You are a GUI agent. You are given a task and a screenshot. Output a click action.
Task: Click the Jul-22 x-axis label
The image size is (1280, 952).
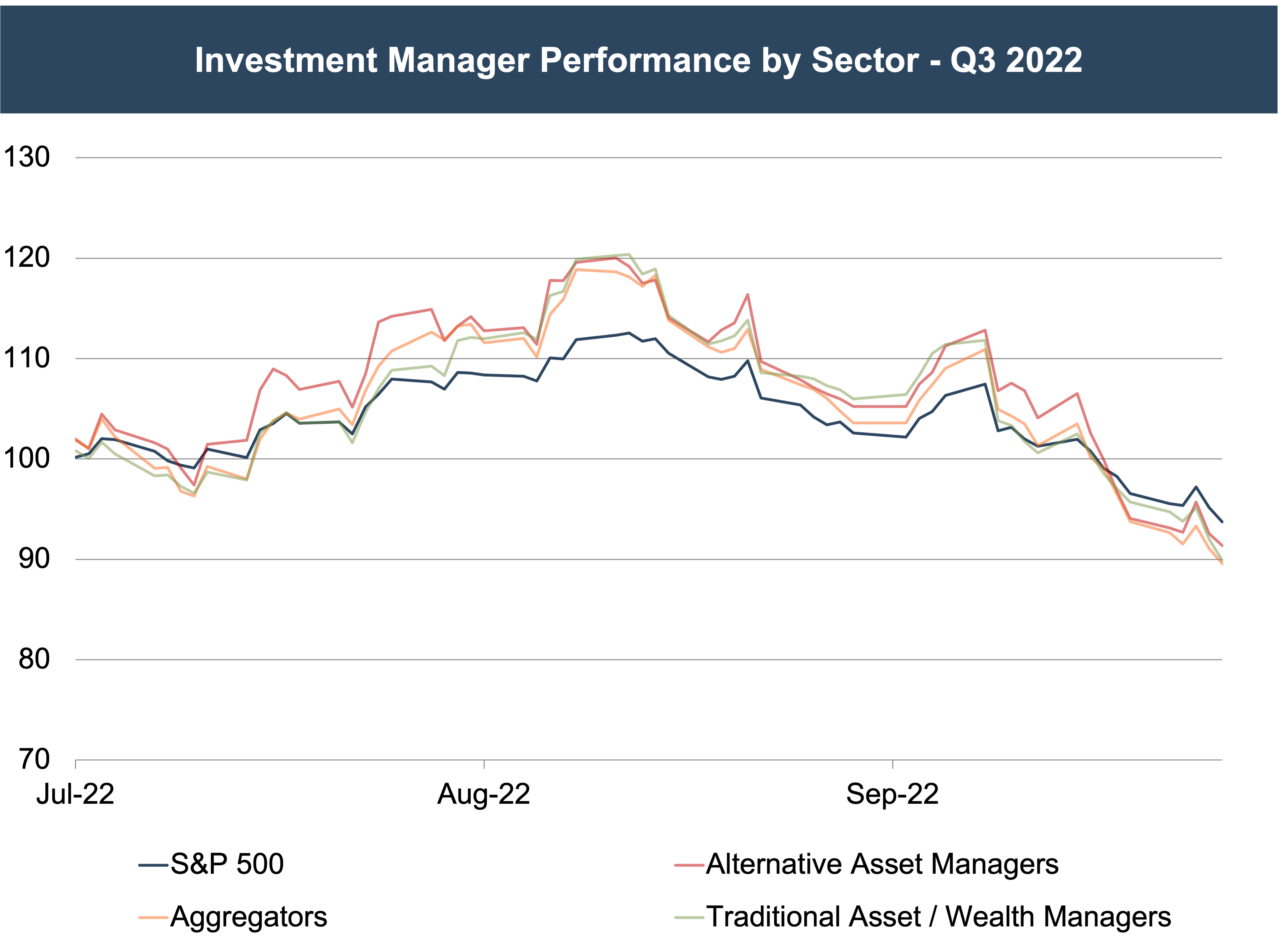75,794
